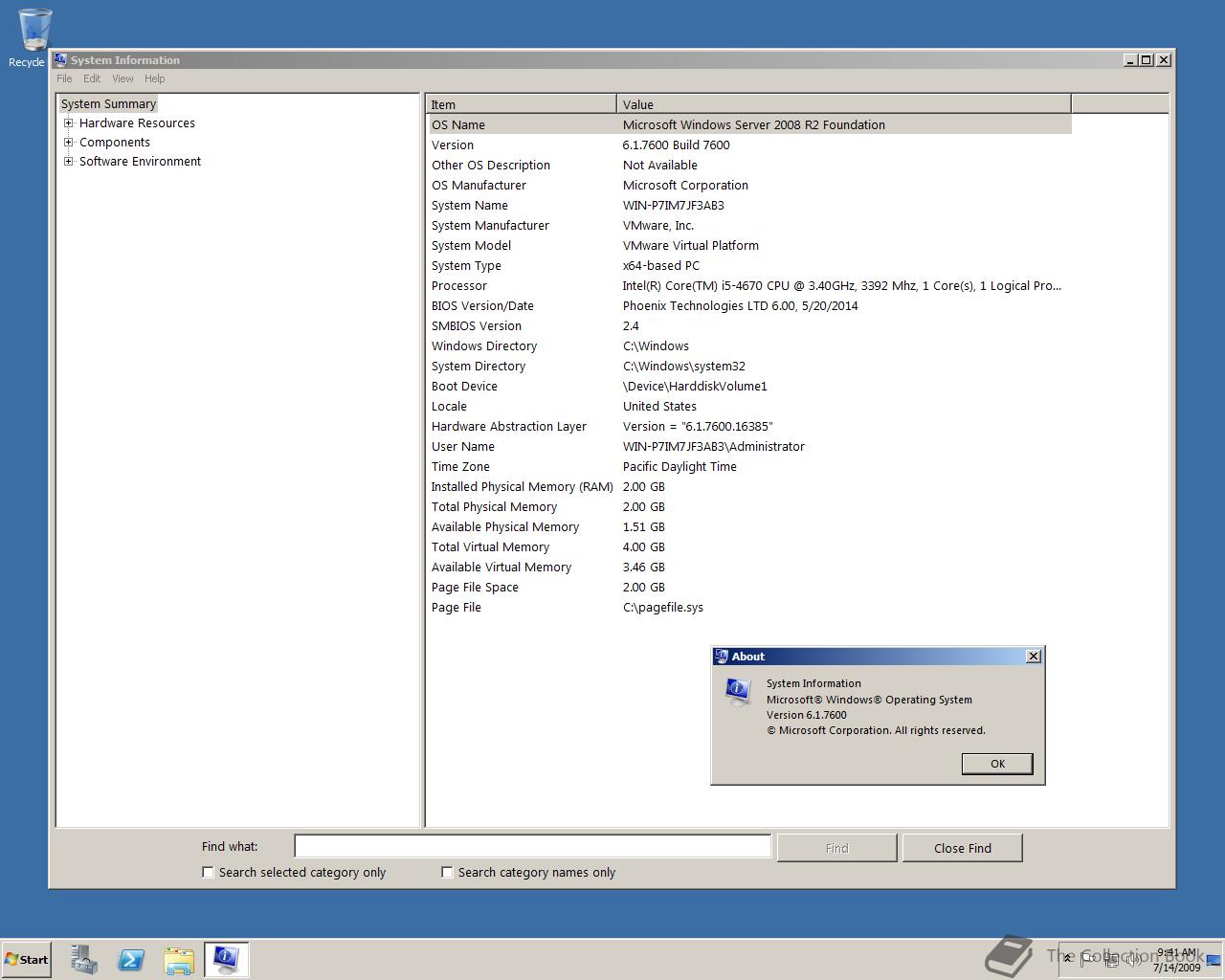The image size is (1225, 980).
Task: Click 'x64-based PC' value
Action: pyautogui.click(x=661, y=265)
